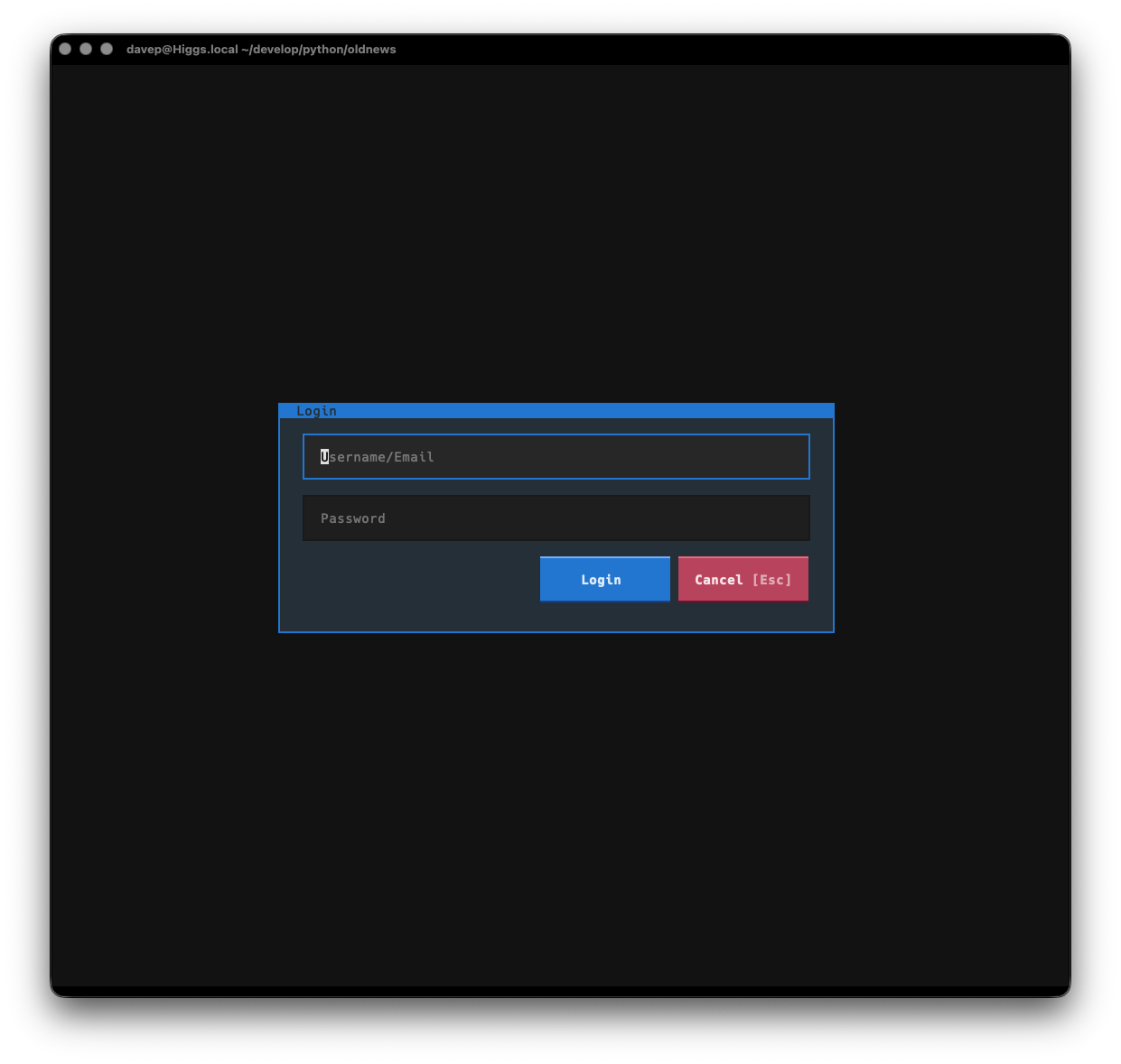Click the Username/Email input field

pos(556,456)
